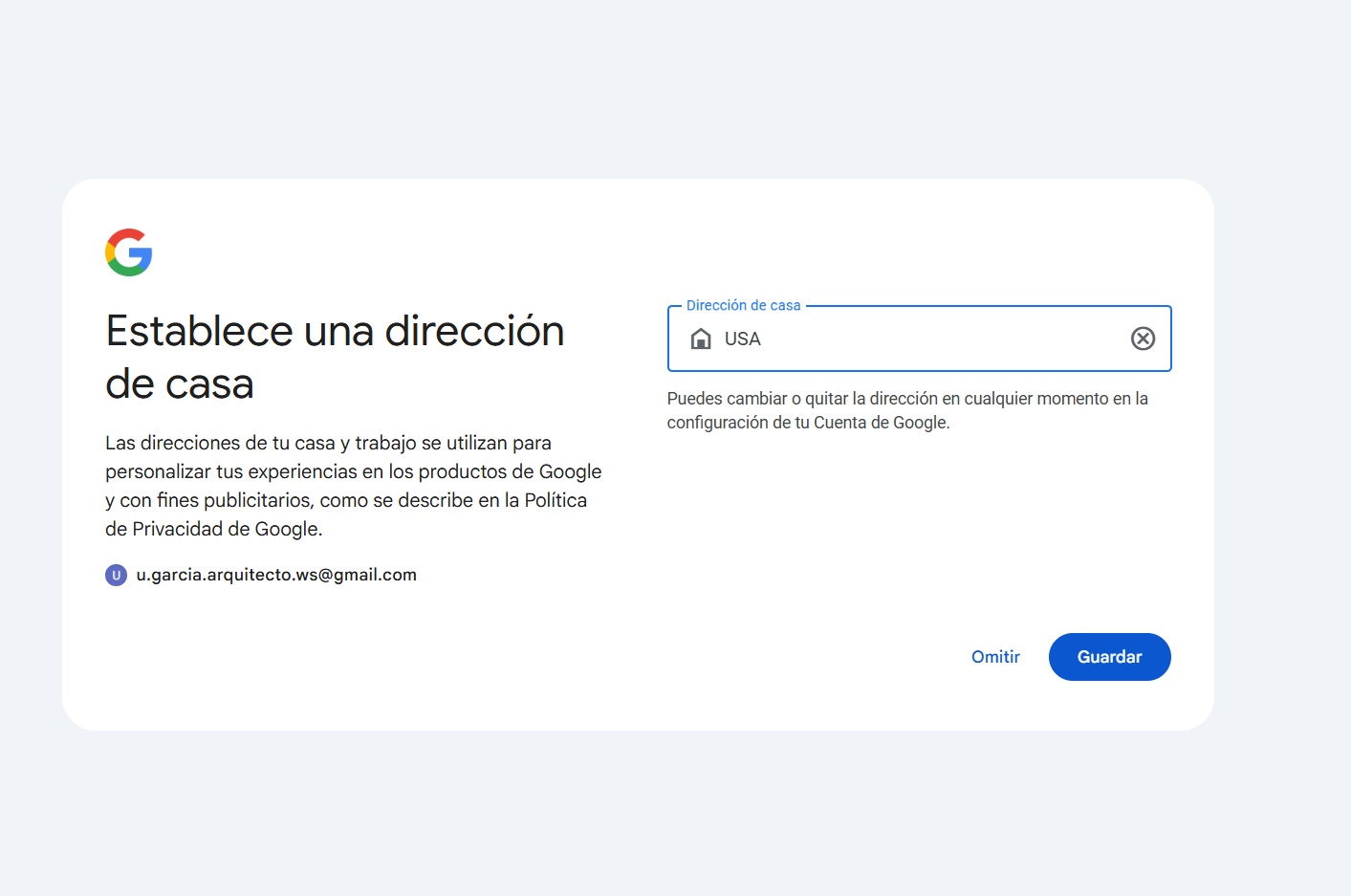Click the heading Establece una dirección de casa
The image size is (1351, 896).
pyautogui.click(x=335, y=356)
